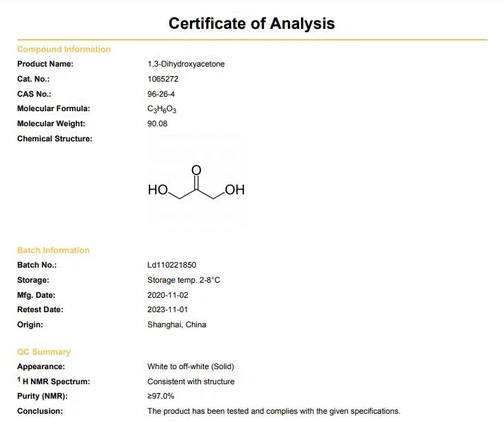Click the 'Product Name:' label
Image resolution: width=504 pixels, height=422 pixels.
(x=45, y=64)
